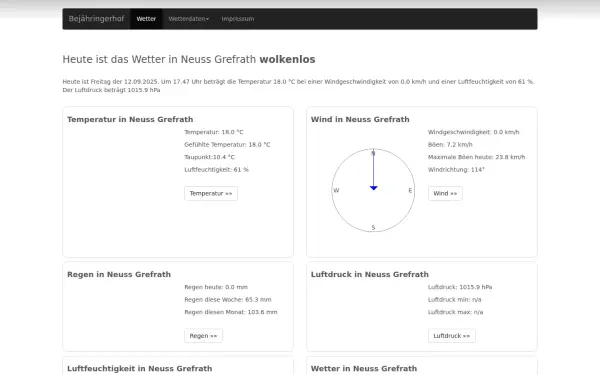The height and width of the screenshot is (375, 600).
Task: Click the 'Temperatur: 18.0 °C' line
Action: click(x=214, y=132)
